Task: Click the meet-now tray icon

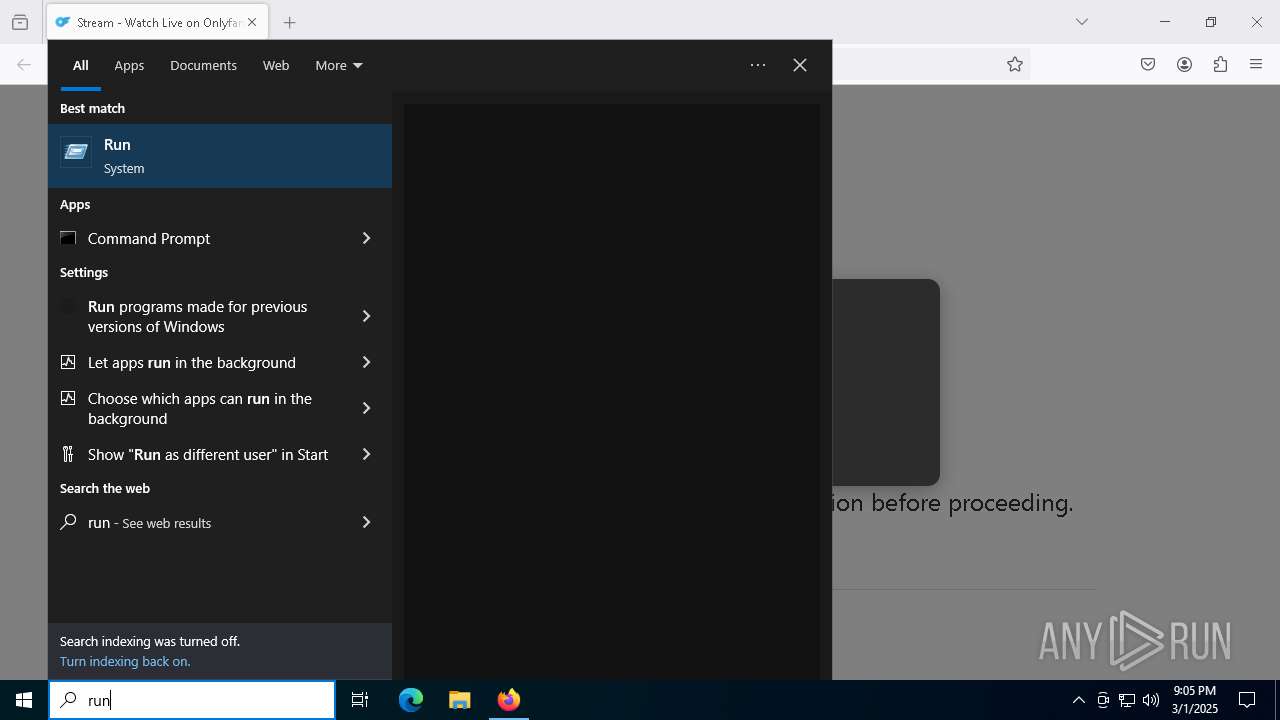Action: point(1103,700)
